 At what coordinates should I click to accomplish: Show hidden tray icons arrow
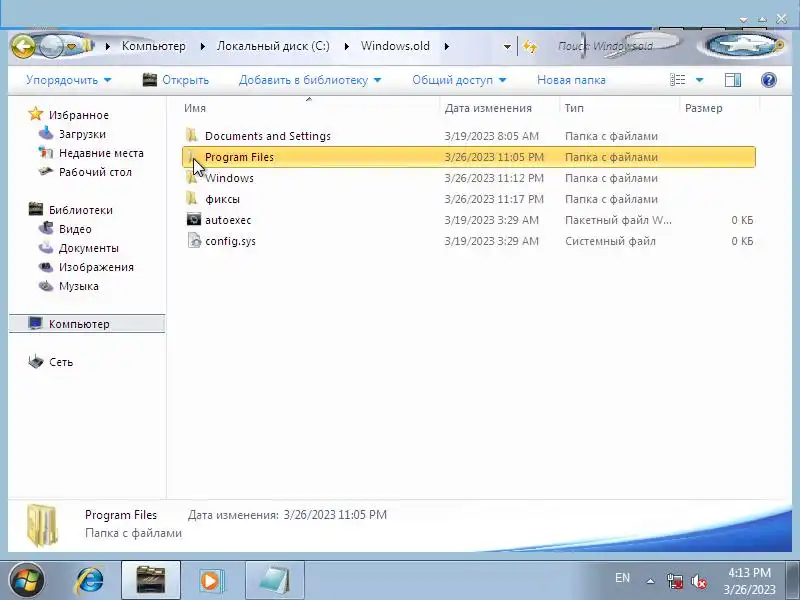[650, 581]
